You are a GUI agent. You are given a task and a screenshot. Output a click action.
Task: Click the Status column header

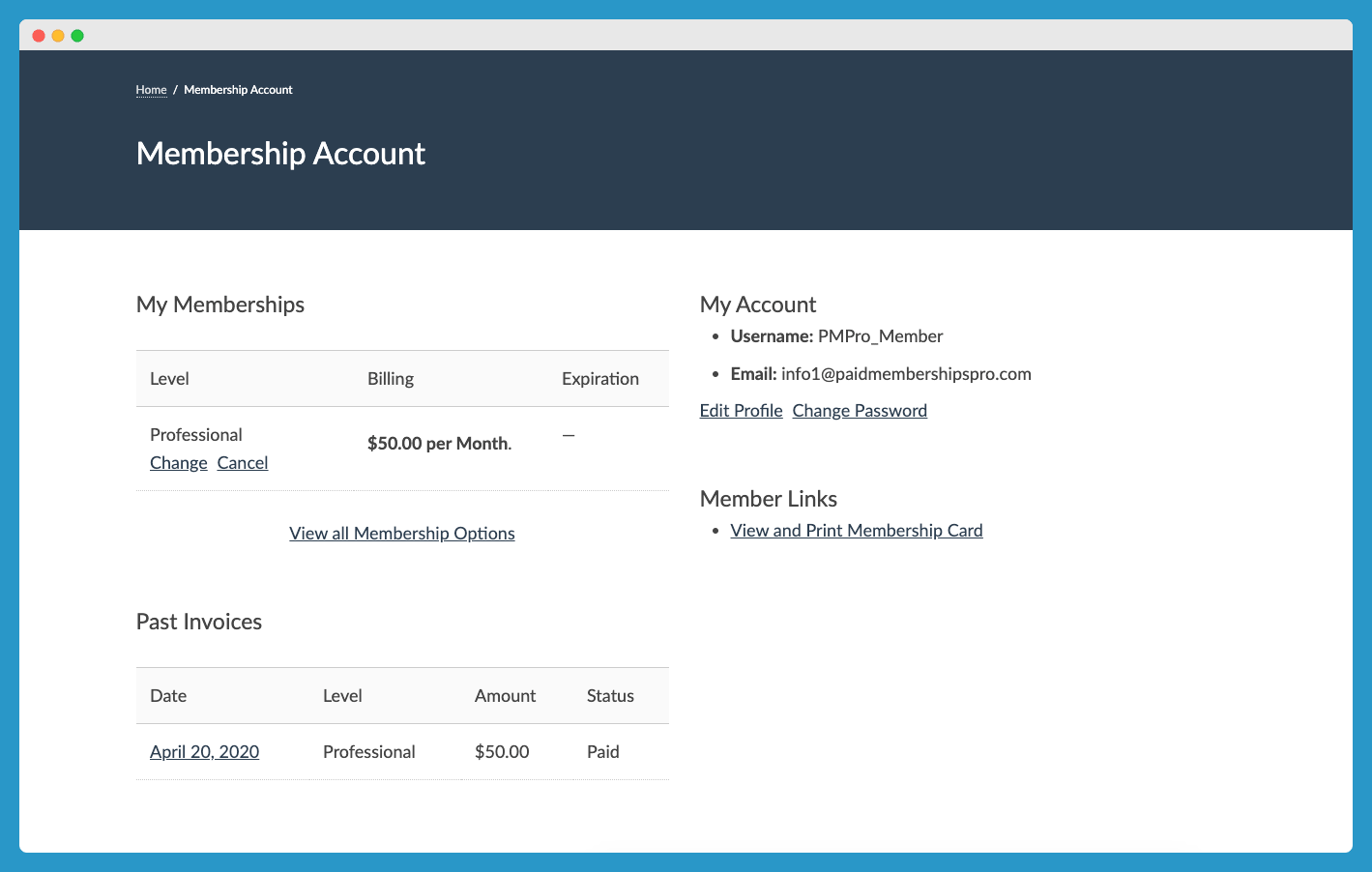click(x=610, y=695)
